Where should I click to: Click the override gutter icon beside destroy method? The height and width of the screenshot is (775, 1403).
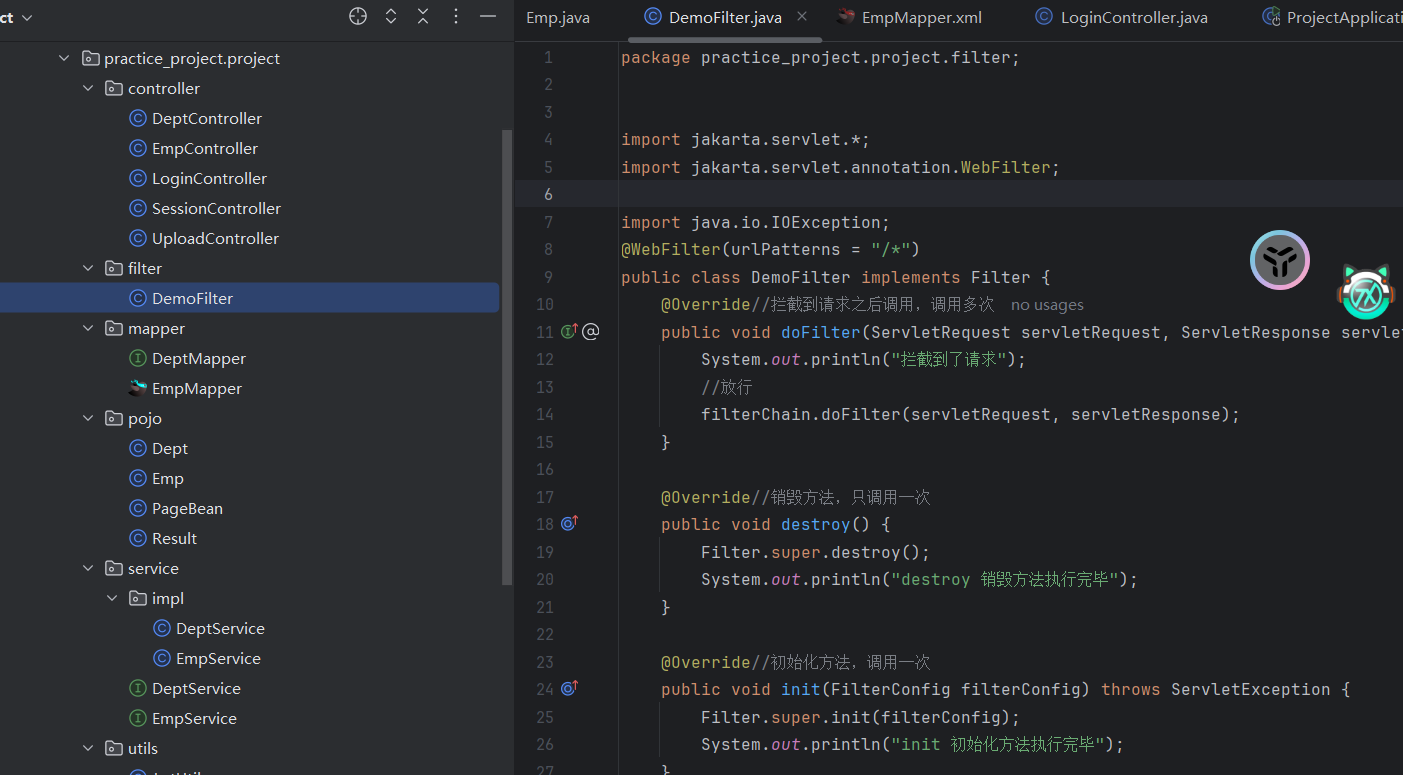tap(569, 523)
